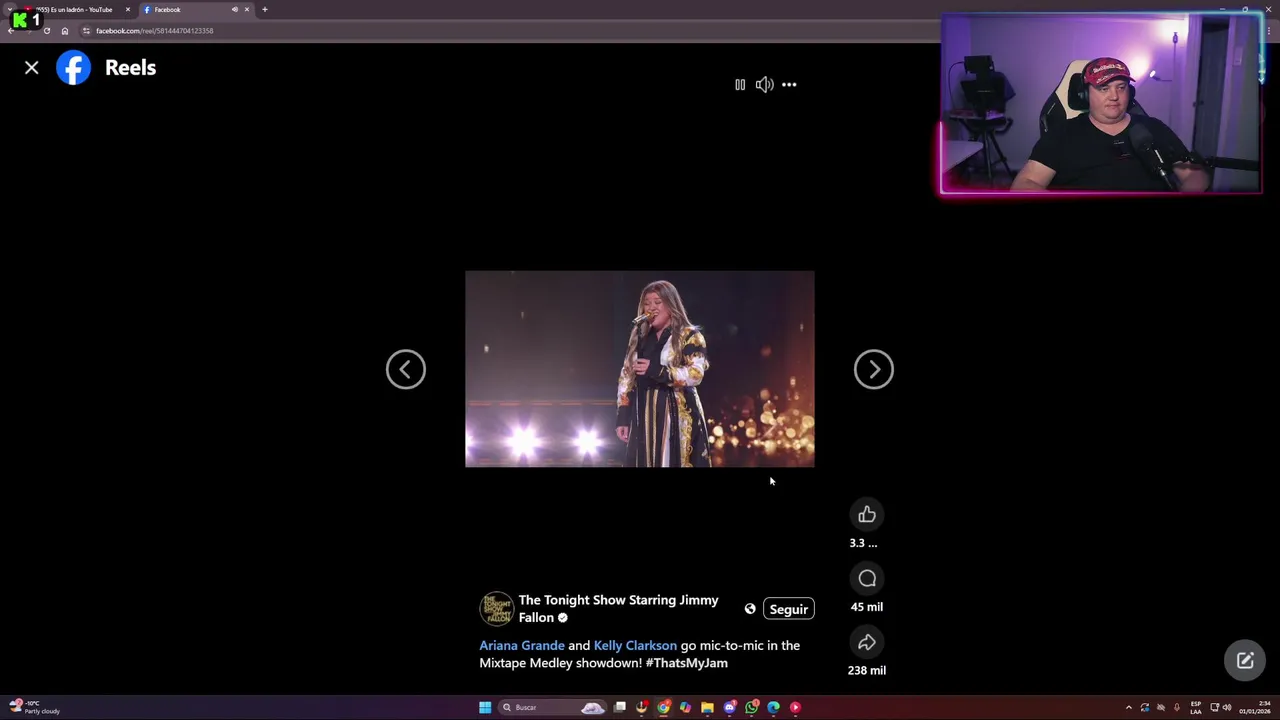Open the Facebook logo home link
Image resolution: width=1280 pixels, height=720 pixels.
73,68
